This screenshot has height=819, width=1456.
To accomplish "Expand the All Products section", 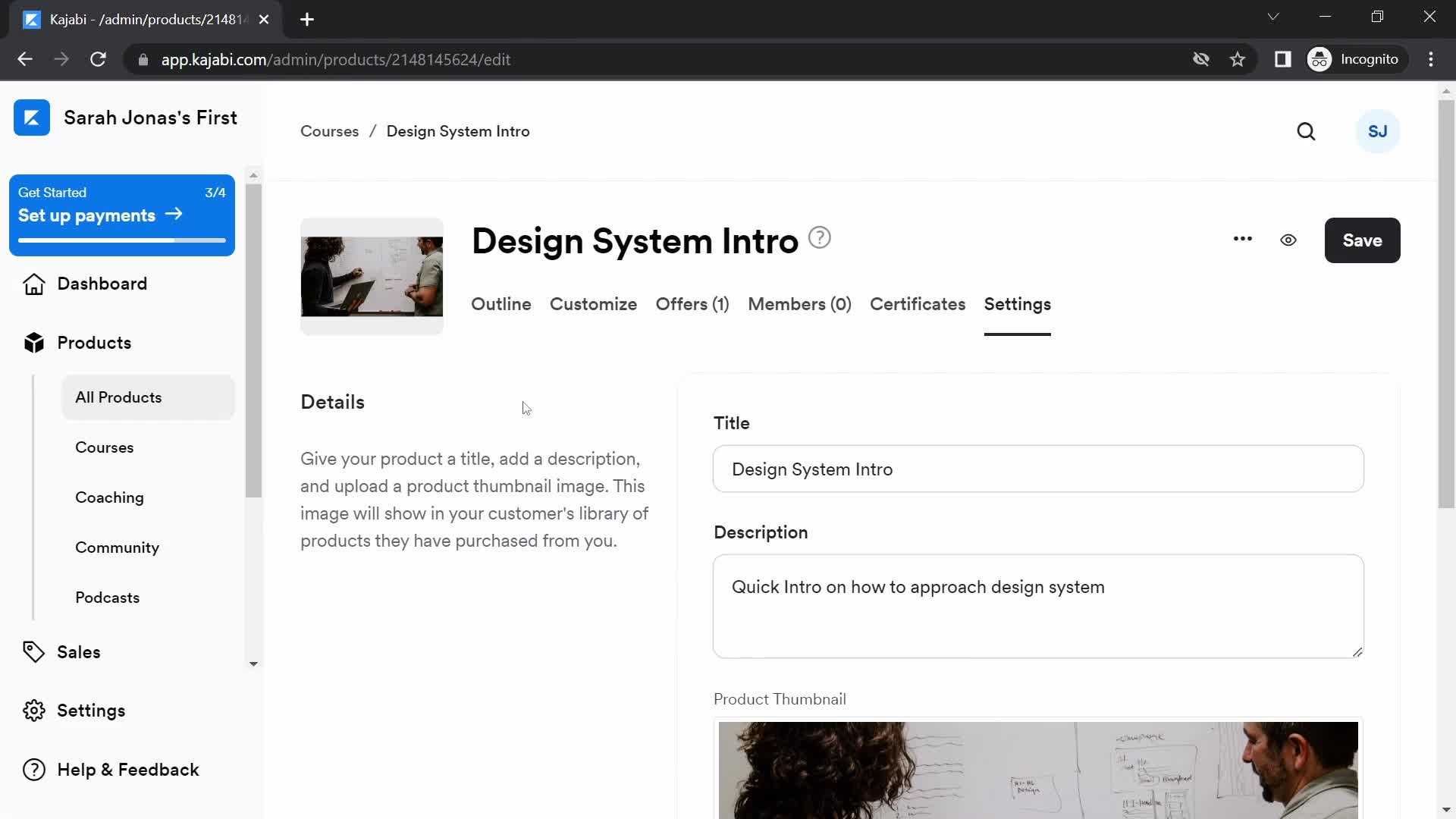I will point(118,397).
